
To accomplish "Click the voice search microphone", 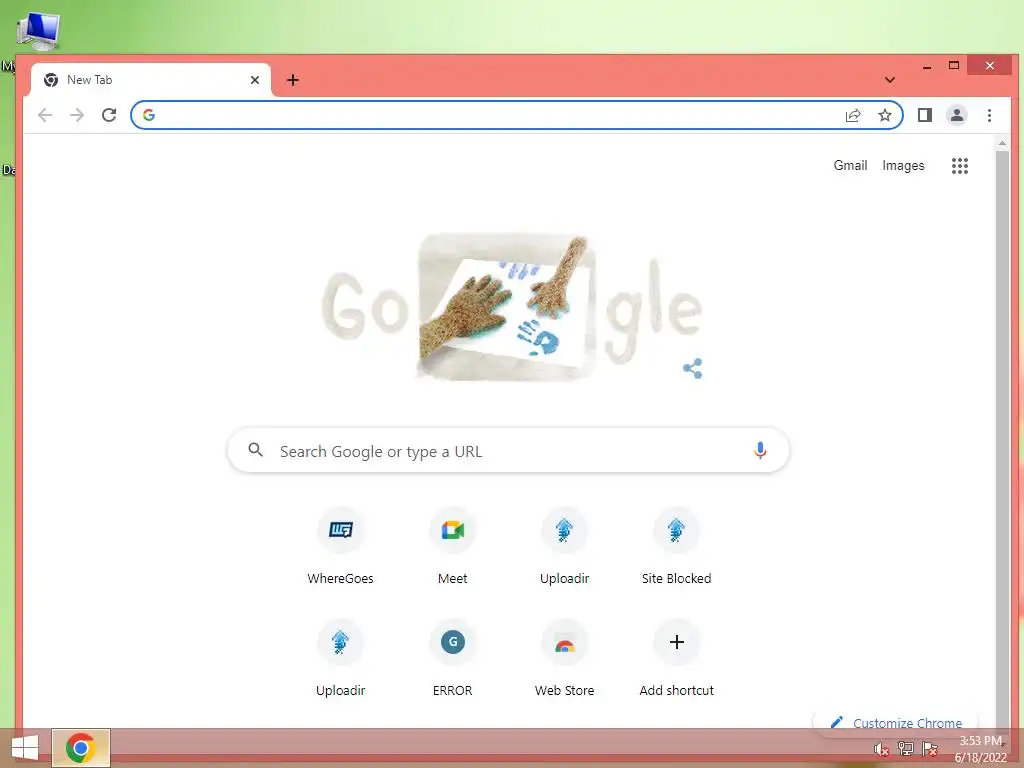I will point(760,451).
